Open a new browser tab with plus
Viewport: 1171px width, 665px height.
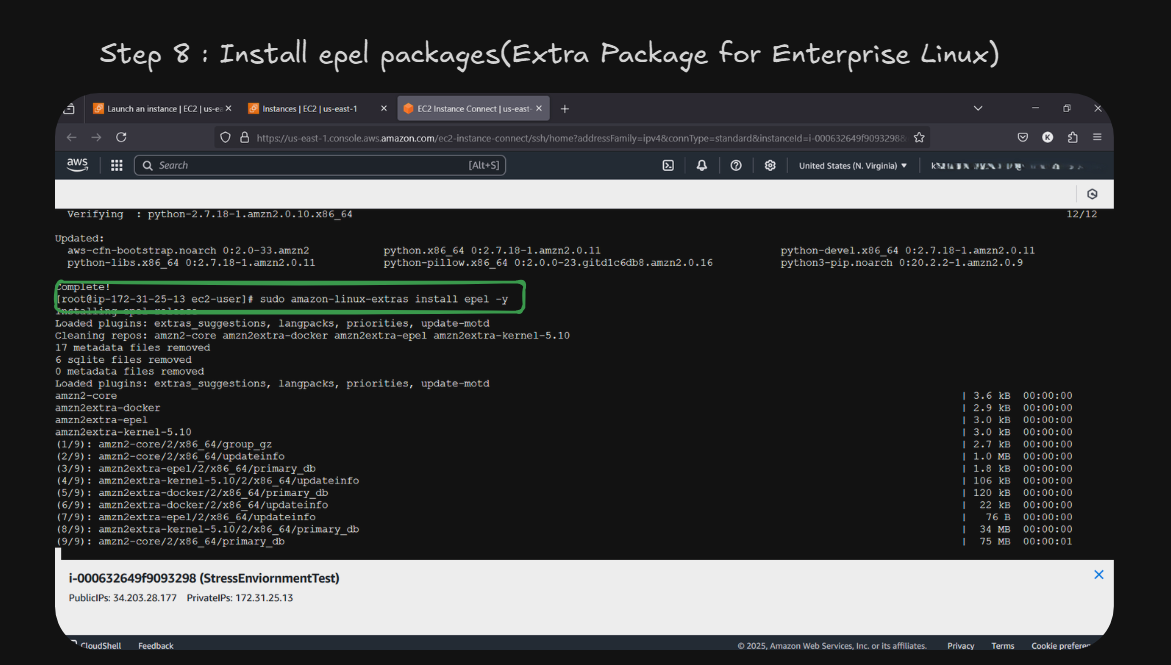565,109
